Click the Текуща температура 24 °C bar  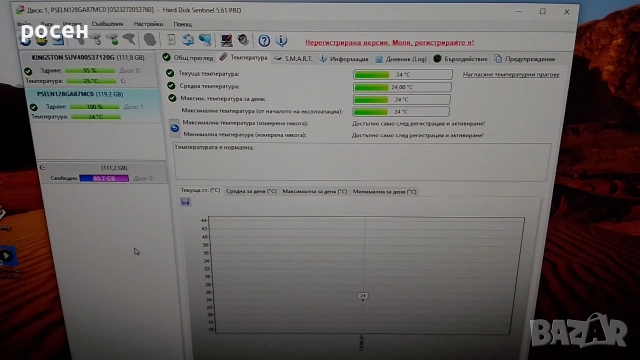pyautogui.click(x=402, y=75)
